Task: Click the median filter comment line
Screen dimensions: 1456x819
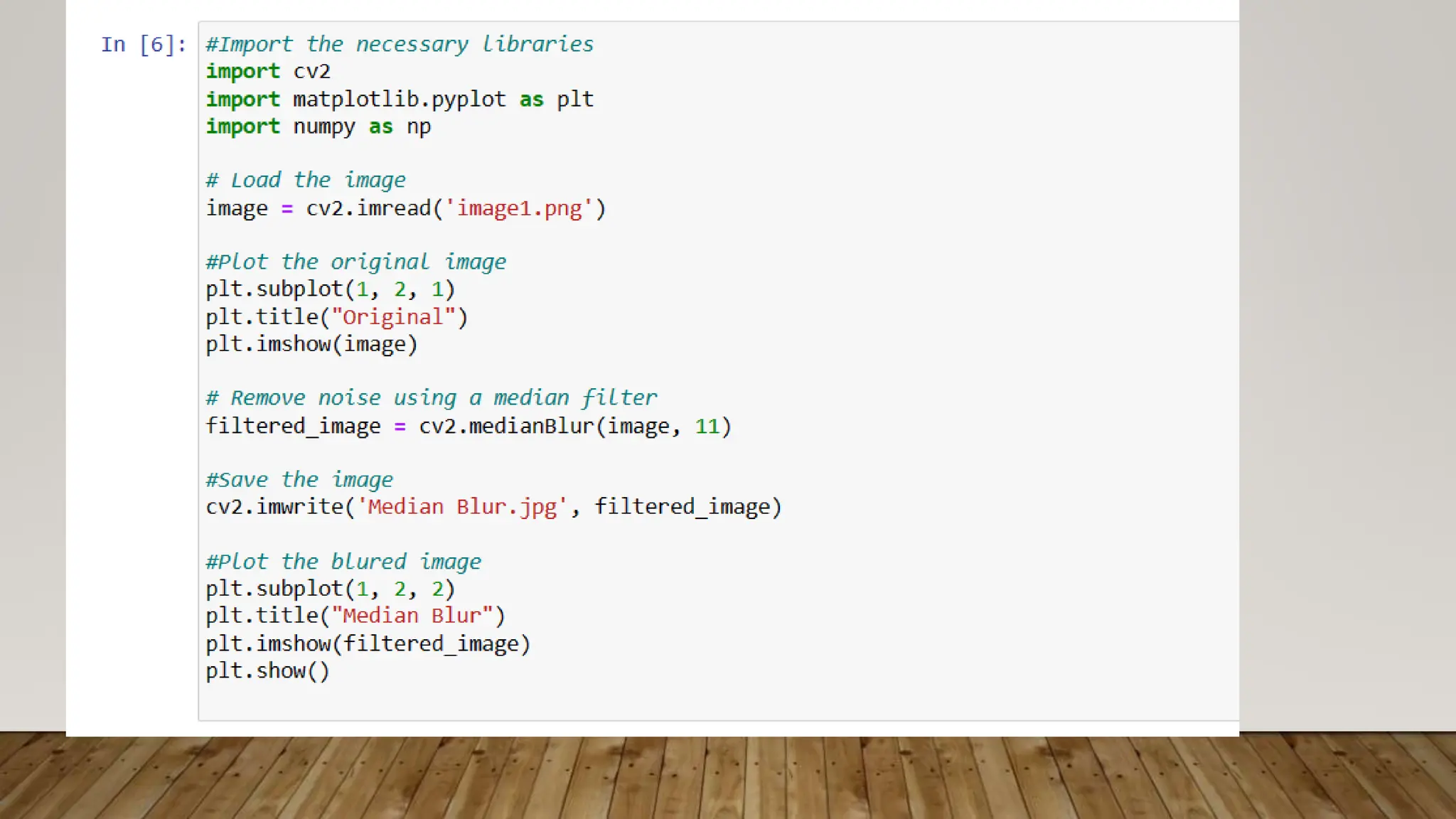Action: pos(431,397)
